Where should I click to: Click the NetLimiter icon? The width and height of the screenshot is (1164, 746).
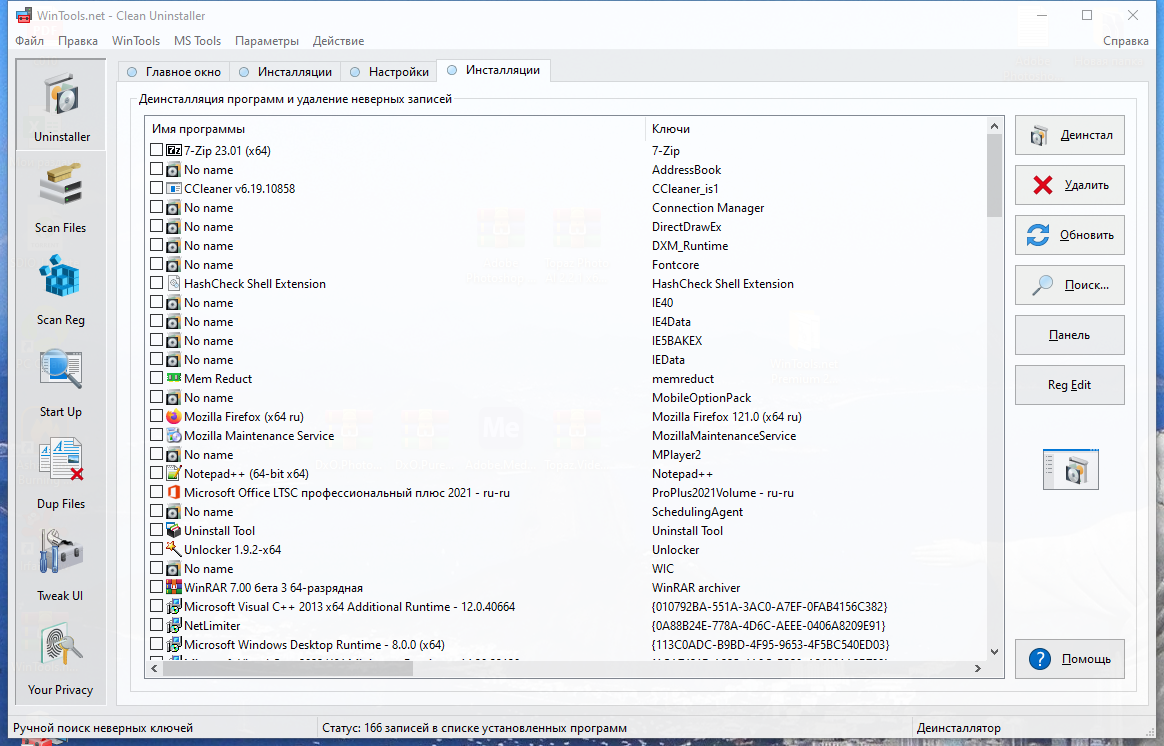(174, 626)
